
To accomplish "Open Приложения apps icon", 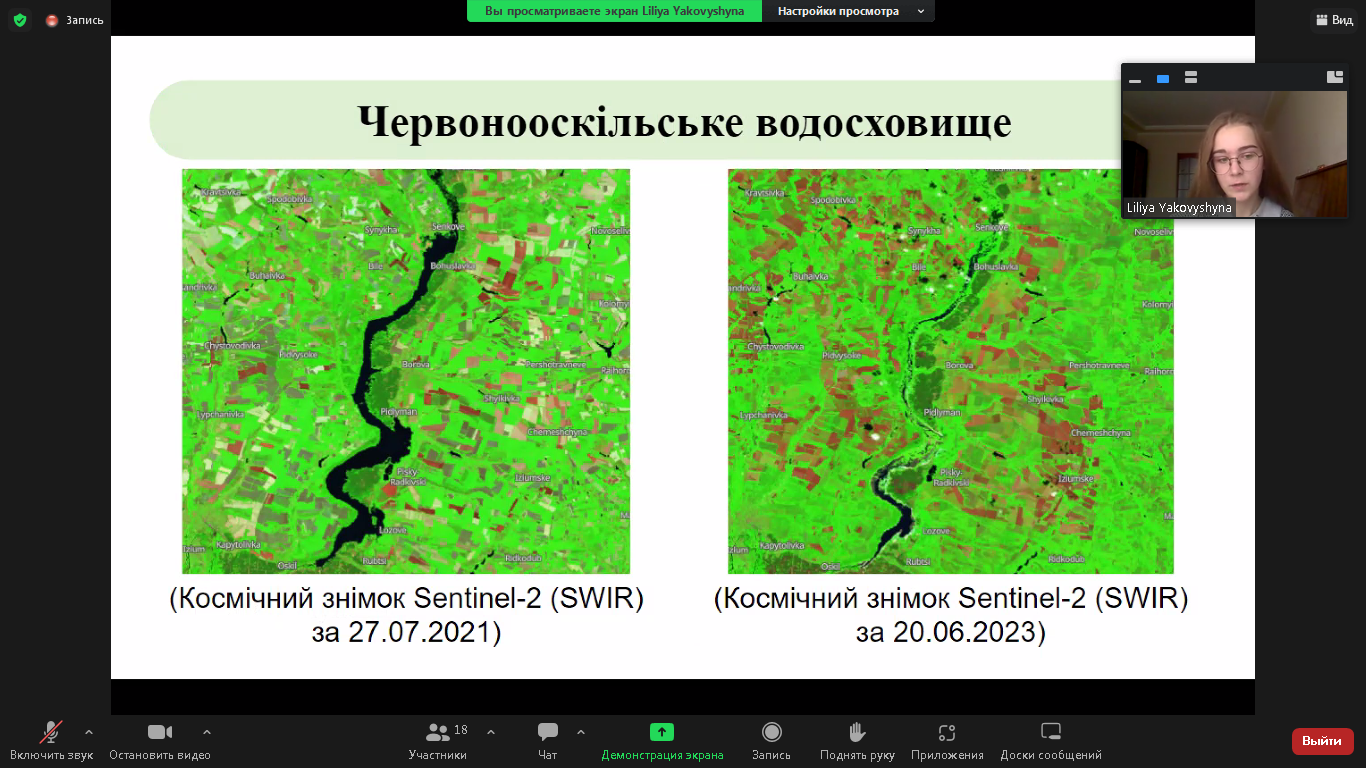I will [947, 733].
